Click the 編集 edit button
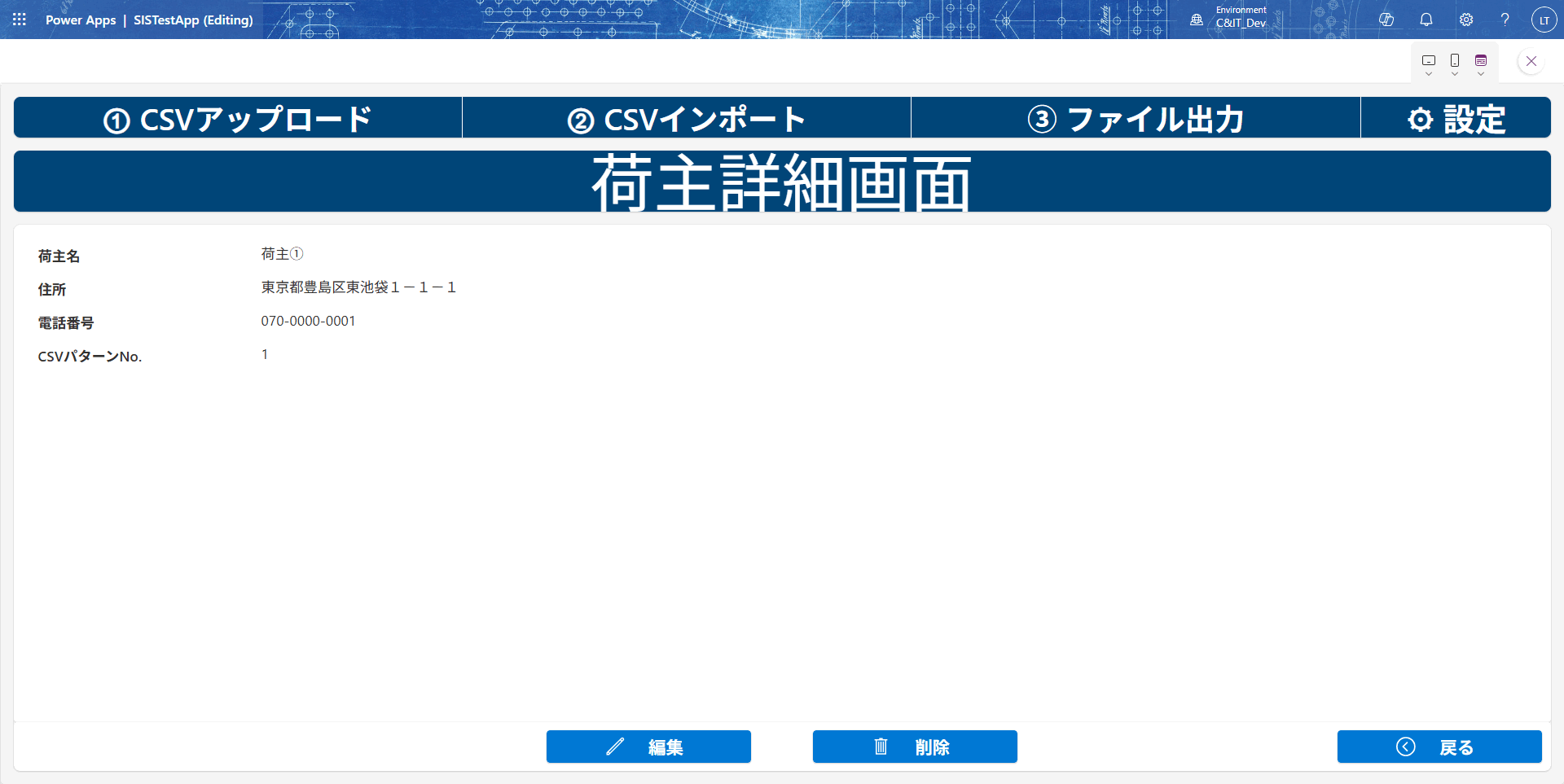1564x784 pixels. click(x=648, y=747)
